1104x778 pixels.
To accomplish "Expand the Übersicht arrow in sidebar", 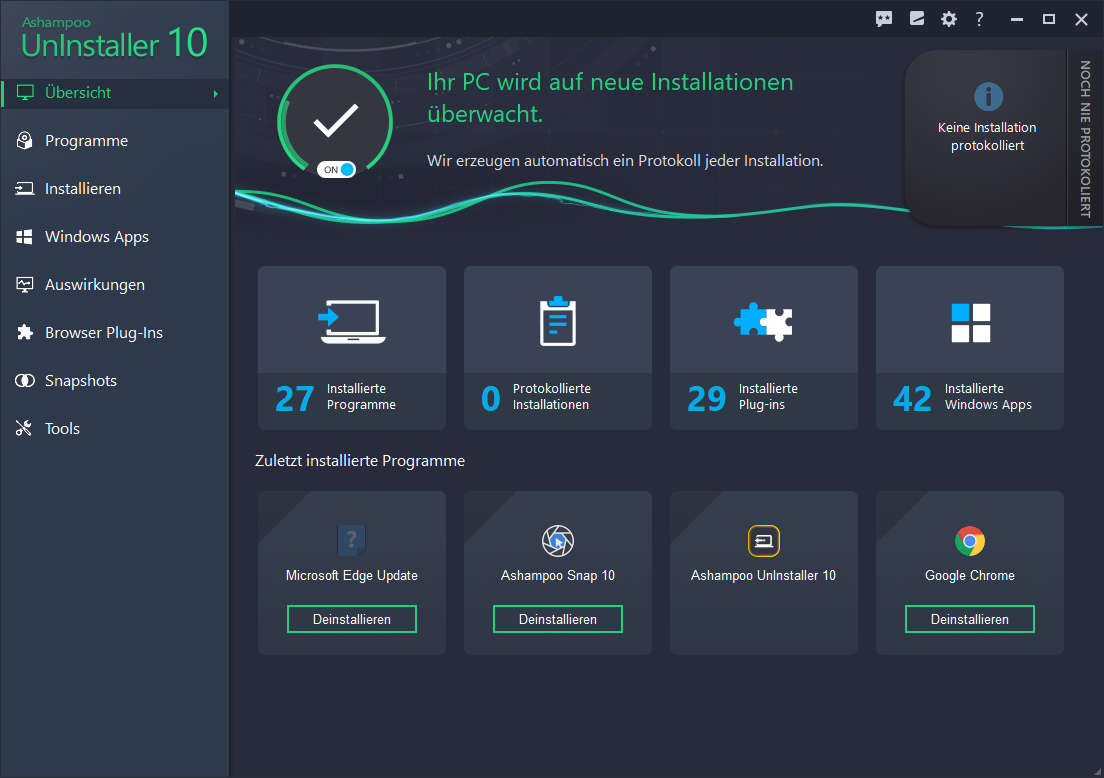I will [x=215, y=94].
